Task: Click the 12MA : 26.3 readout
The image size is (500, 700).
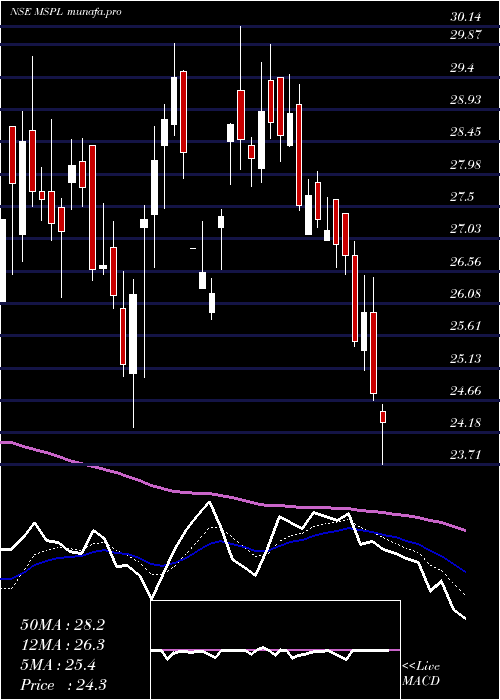Action: 62,645
